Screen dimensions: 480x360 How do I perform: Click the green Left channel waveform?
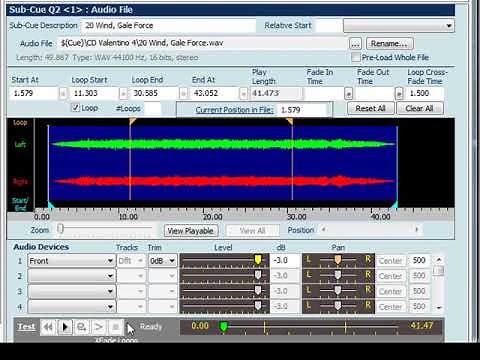click(223, 144)
